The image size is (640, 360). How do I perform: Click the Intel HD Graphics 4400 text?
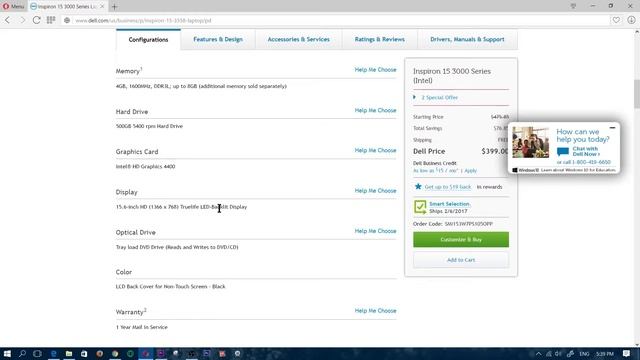(x=145, y=167)
